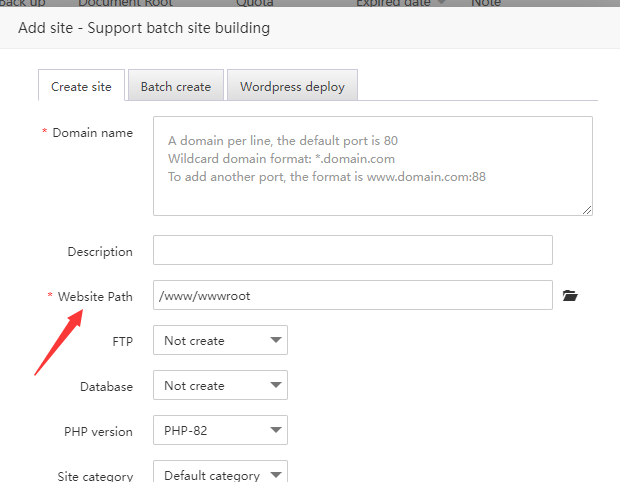The width and height of the screenshot is (620, 482).
Task: Click the Document Root column header
Action: (124, 3)
